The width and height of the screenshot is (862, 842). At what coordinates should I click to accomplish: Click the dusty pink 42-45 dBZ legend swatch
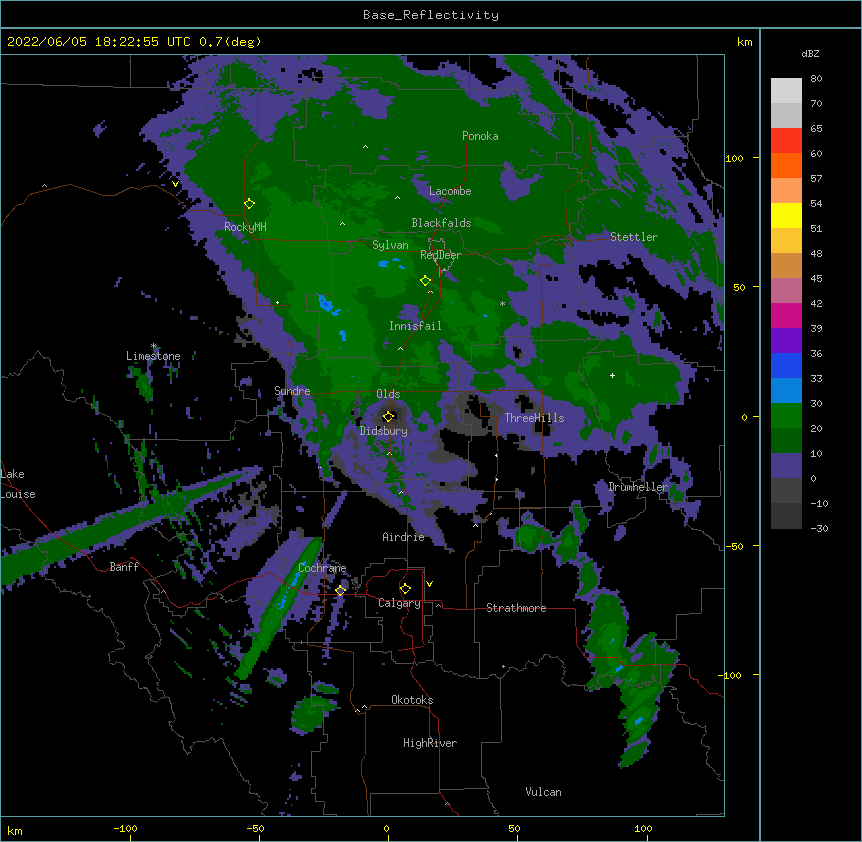click(786, 291)
